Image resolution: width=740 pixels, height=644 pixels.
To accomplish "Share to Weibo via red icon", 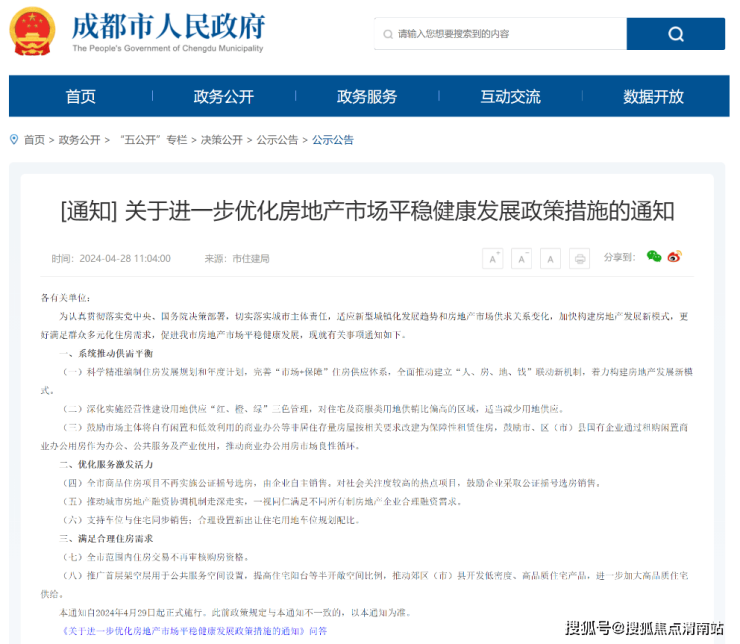I will [674, 256].
